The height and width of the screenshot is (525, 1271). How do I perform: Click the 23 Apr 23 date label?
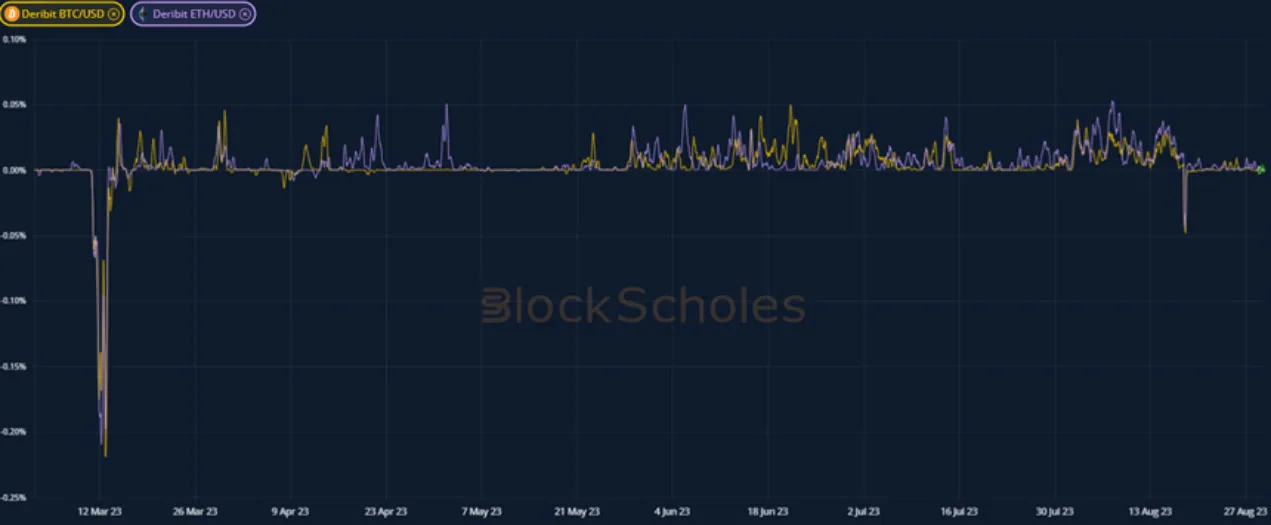click(386, 511)
